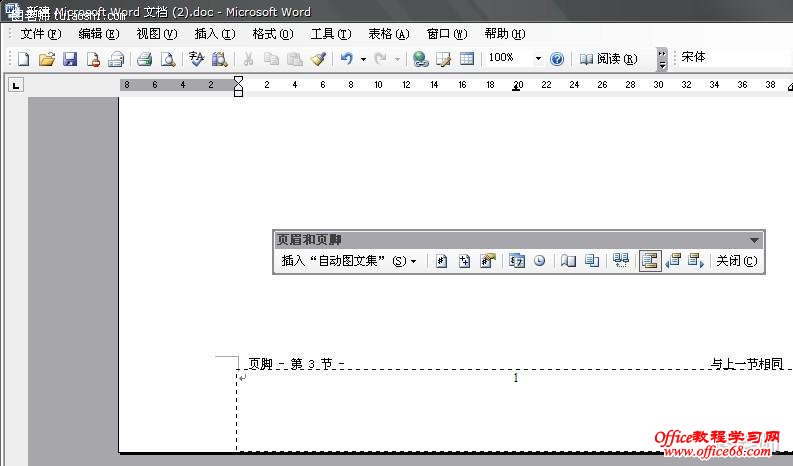The height and width of the screenshot is (466, 793).
Task: Switch between header and footer
Action: pos(650,261)
